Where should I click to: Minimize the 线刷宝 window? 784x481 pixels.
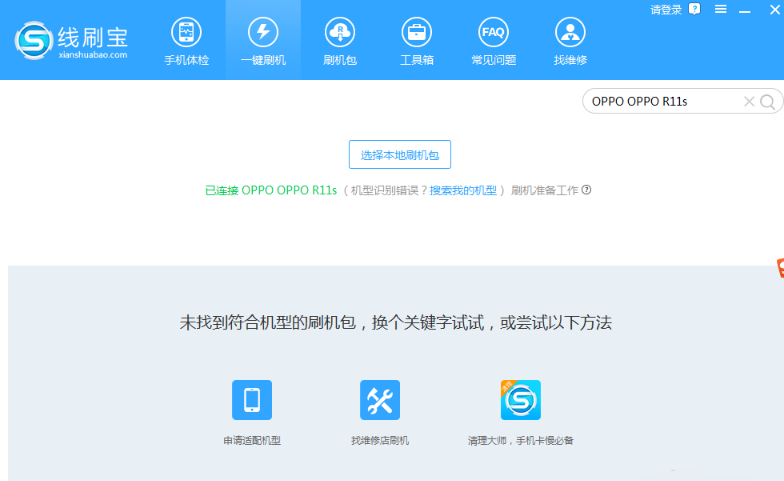745,10
